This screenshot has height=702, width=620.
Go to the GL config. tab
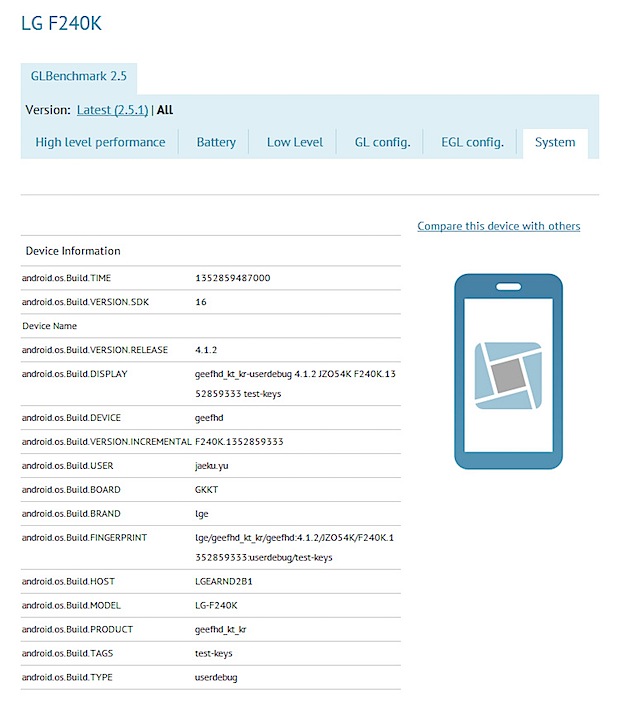[x=382, y=142]
